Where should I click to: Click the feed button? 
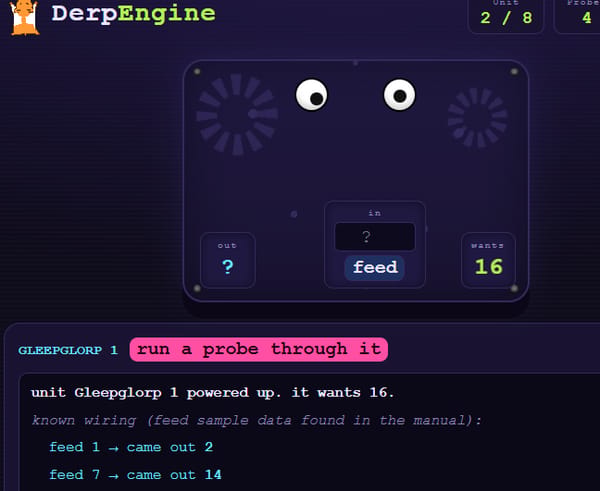(x=375, y=267)
